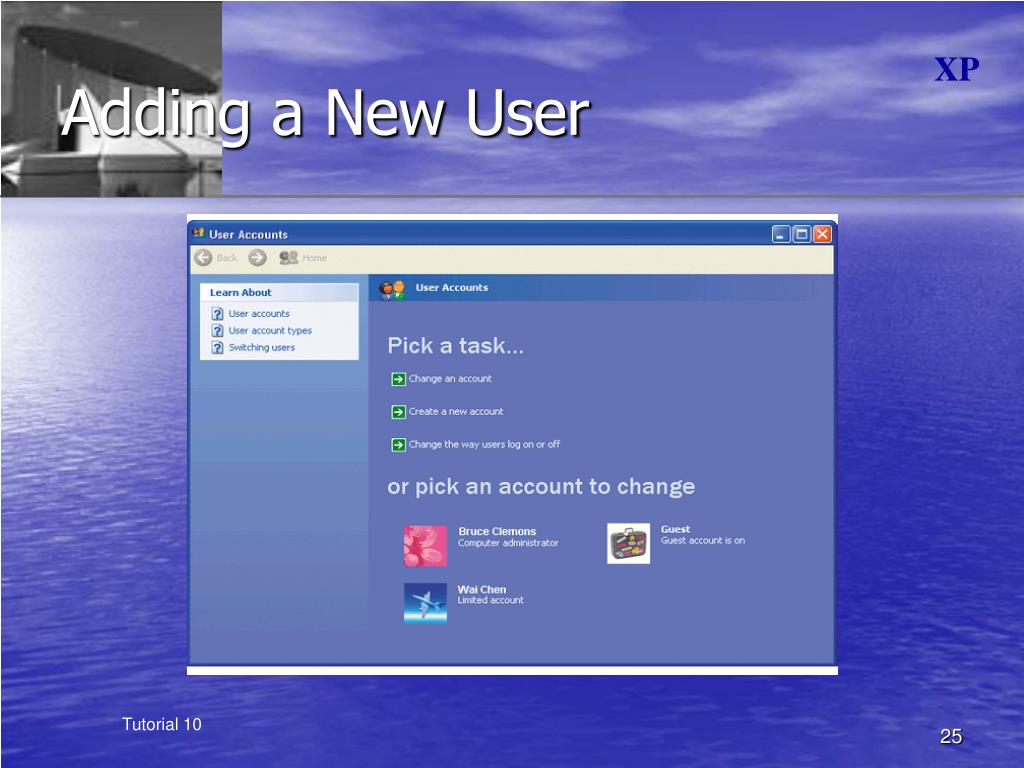Click green arrow icon next to Create a new account
Screen dimensions: 1024x768
[398, 412]
